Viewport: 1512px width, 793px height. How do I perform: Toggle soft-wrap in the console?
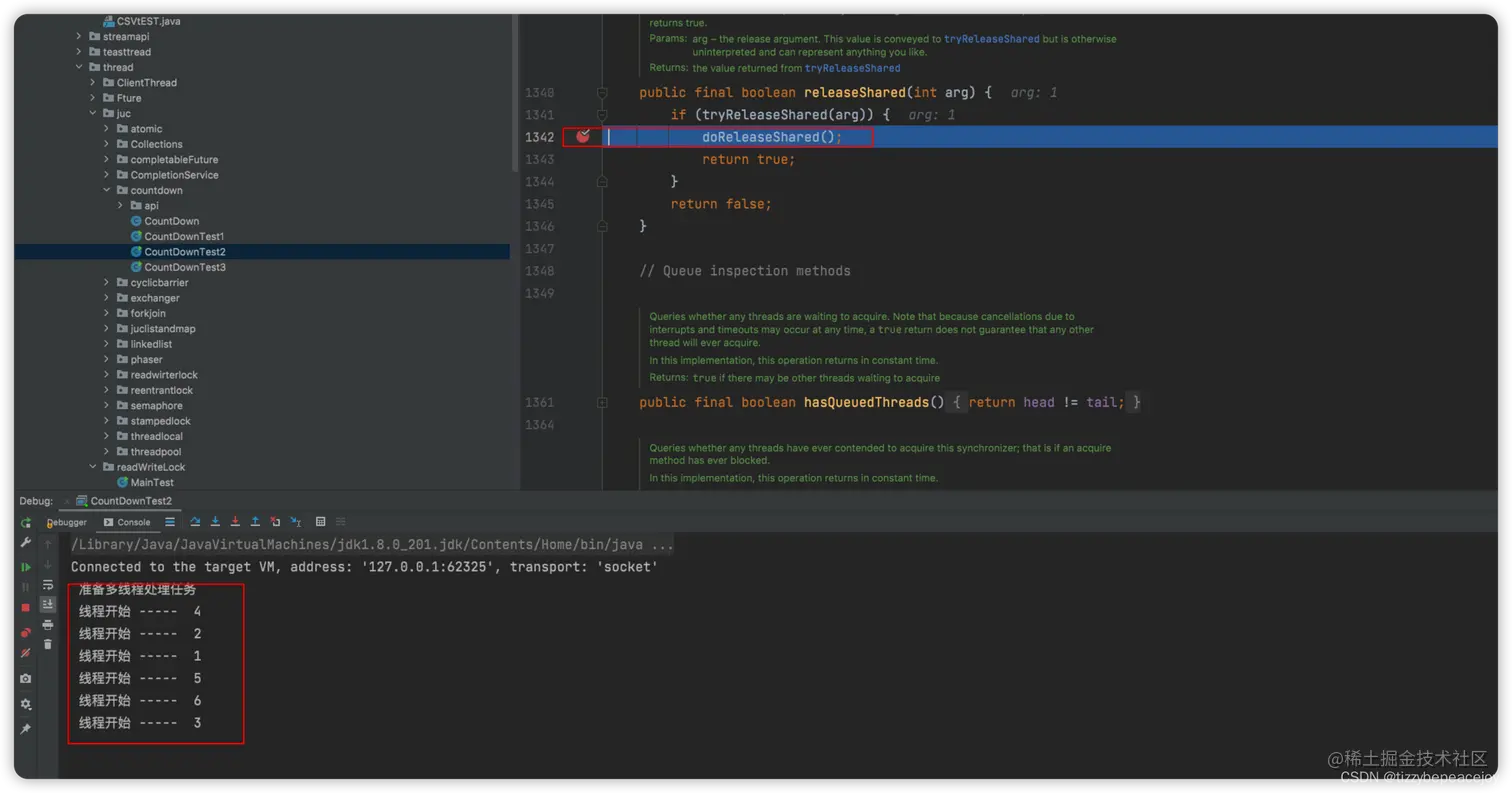coord(48,585)
